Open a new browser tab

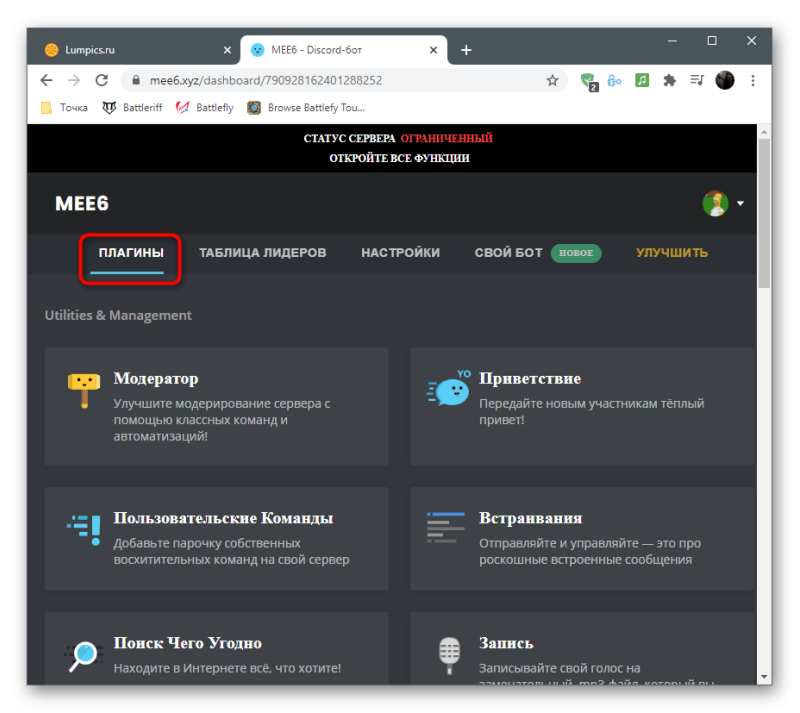click(466, 50)
